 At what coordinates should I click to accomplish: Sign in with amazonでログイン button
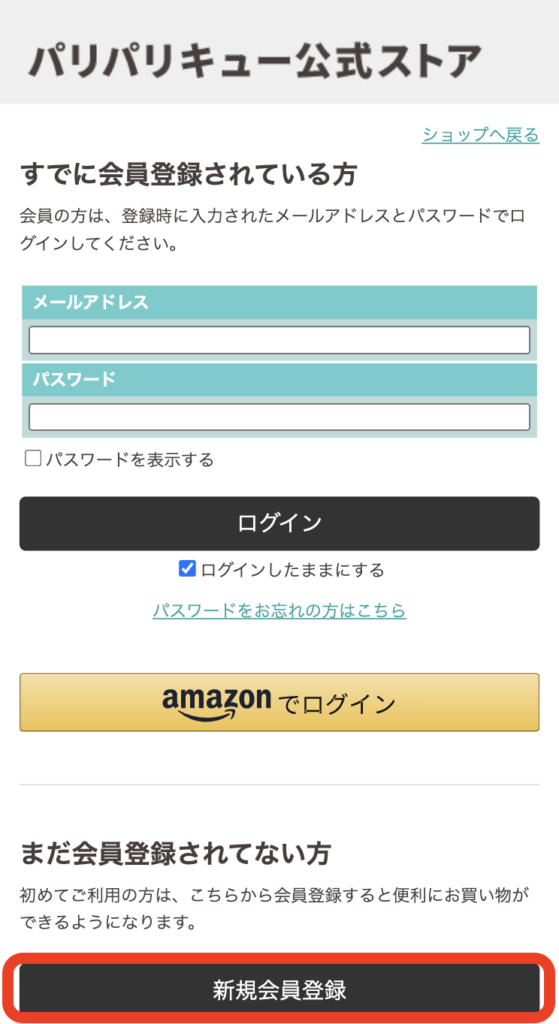click(x=280, y=703)
